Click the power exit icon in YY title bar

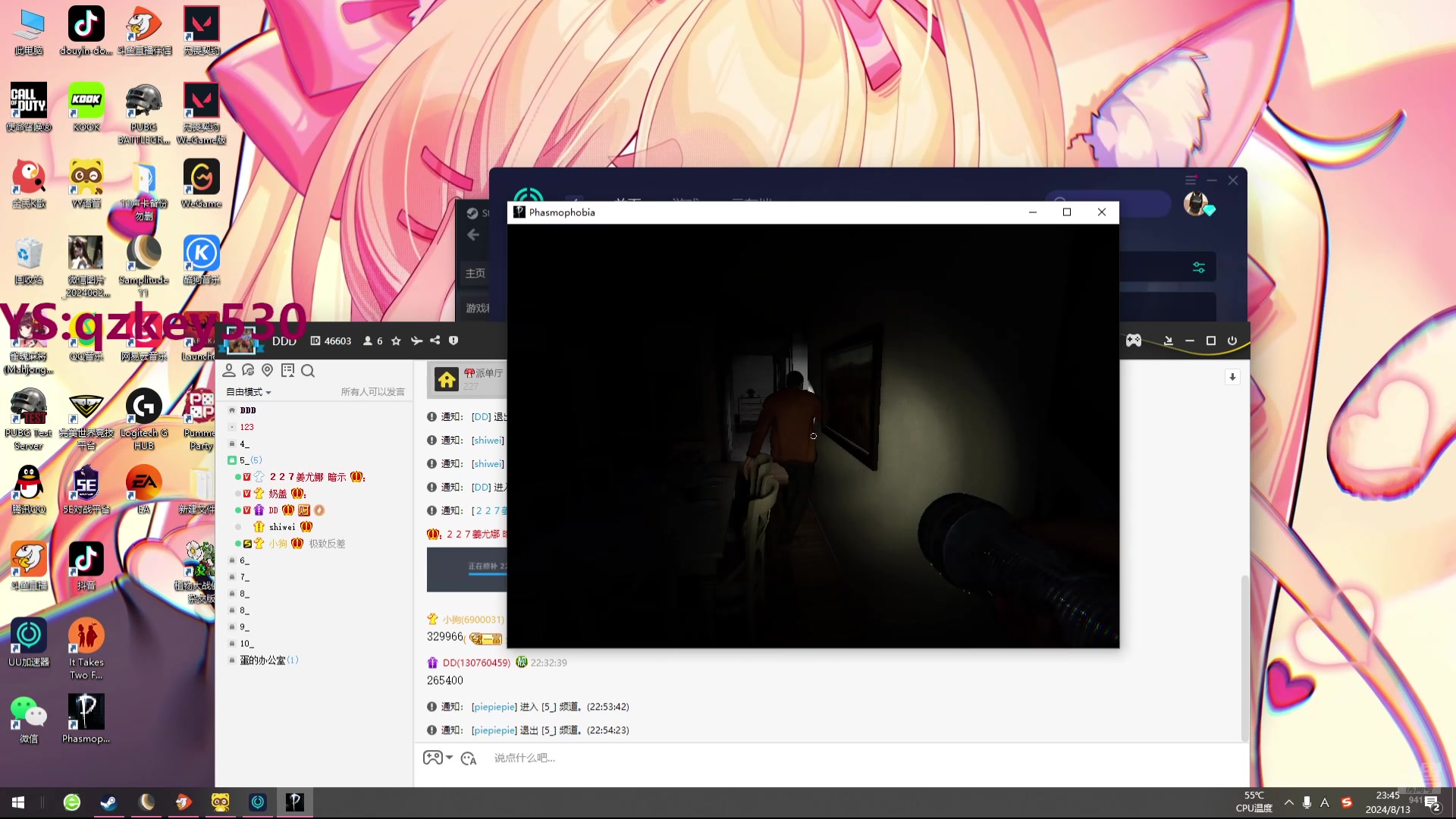1232,340
